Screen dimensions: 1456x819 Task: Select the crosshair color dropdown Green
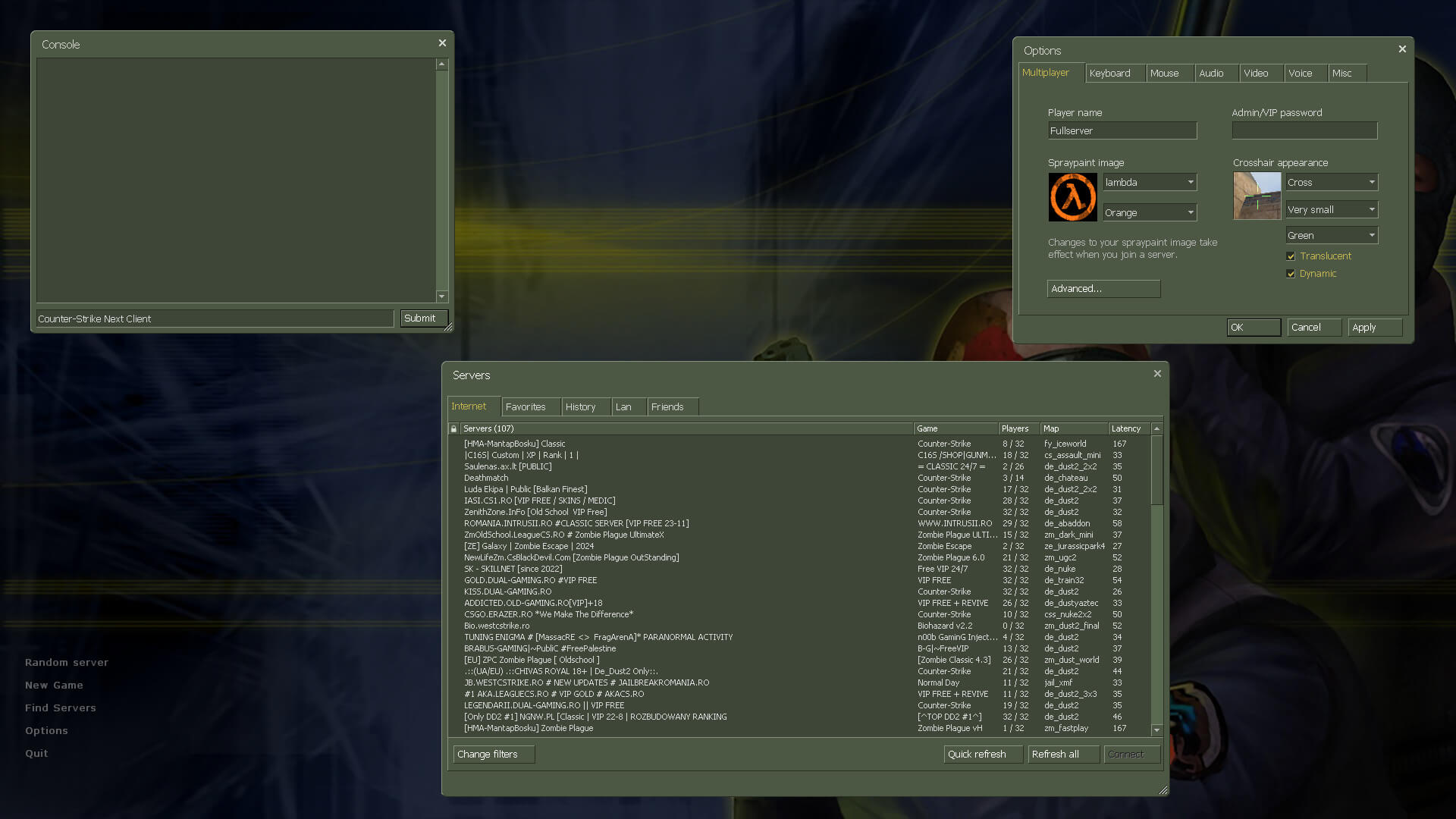coord(1330,235)
